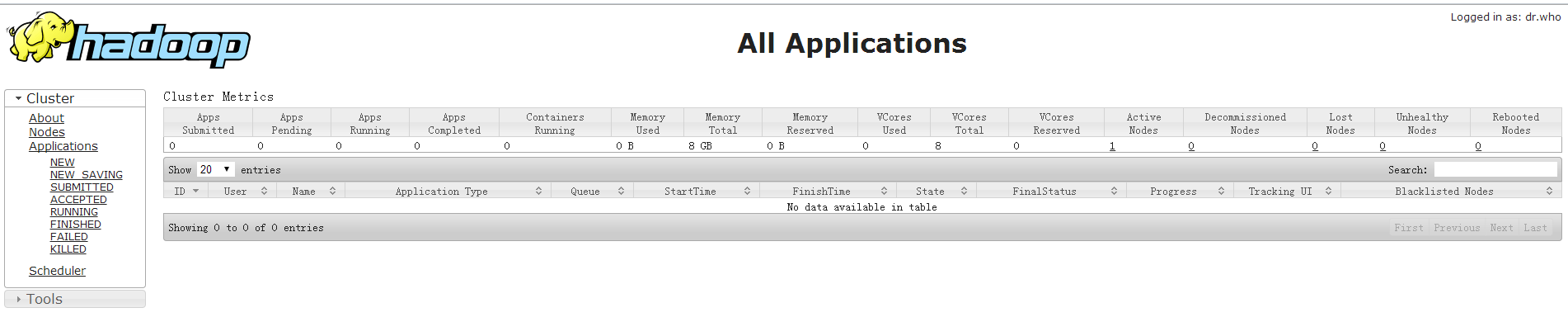Sort table by StartTime column

pyautogui.click(x=696, y=191)
